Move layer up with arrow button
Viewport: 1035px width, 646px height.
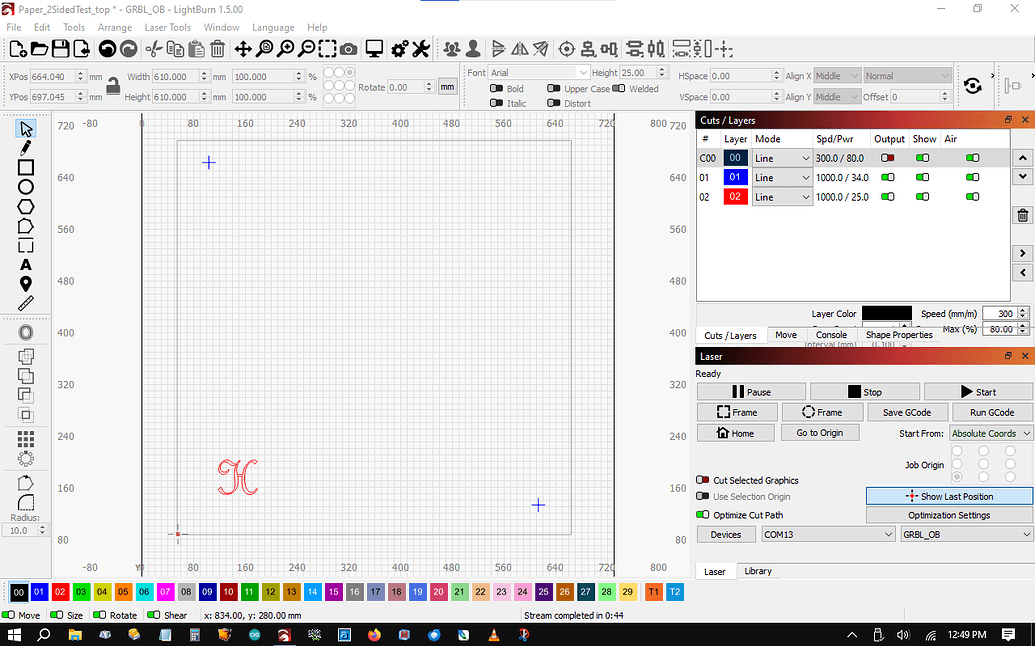[1022, 158]
